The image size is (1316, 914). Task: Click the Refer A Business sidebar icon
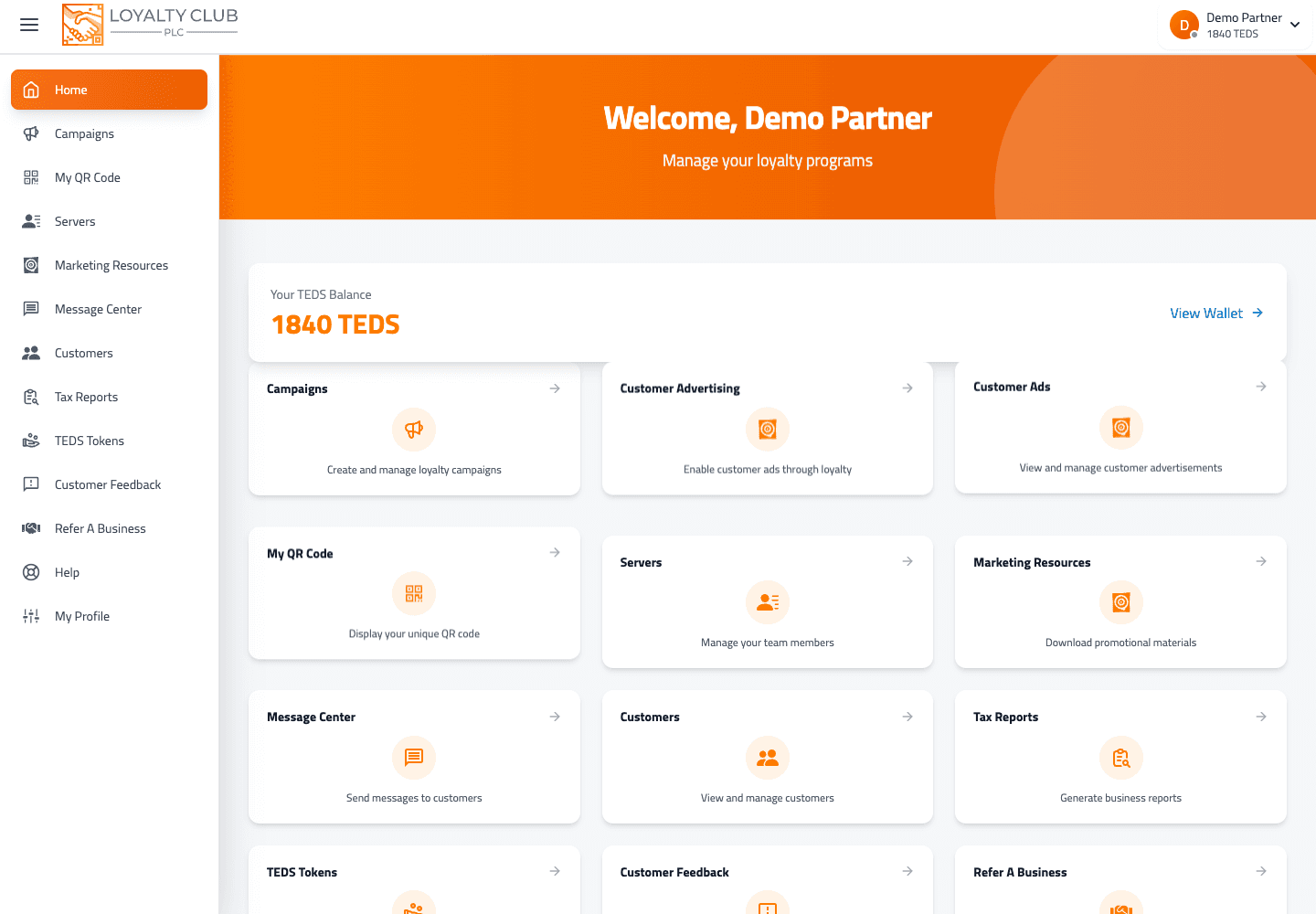[31, 528]
